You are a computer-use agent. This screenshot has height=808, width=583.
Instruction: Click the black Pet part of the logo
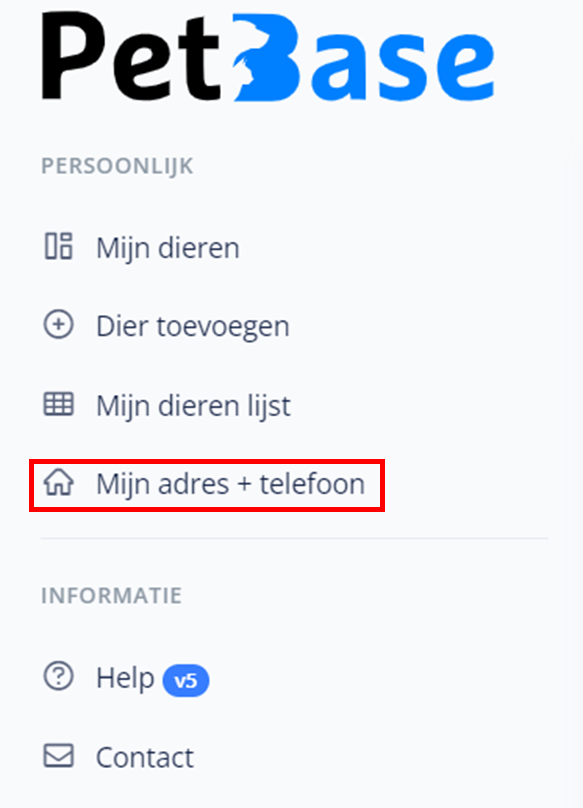click(131, 56)
